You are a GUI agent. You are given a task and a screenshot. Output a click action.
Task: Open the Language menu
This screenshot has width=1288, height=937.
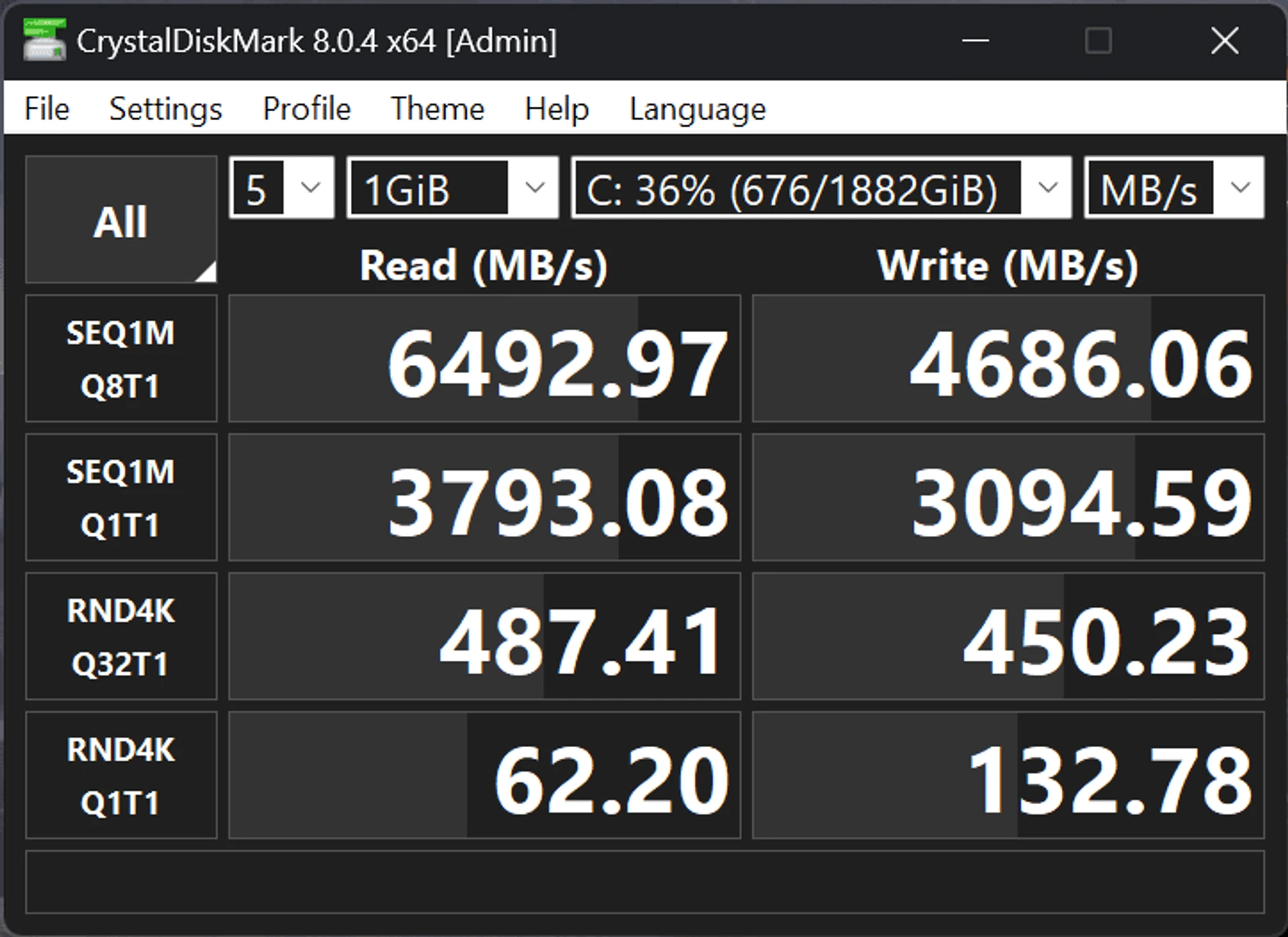point(698,109)
